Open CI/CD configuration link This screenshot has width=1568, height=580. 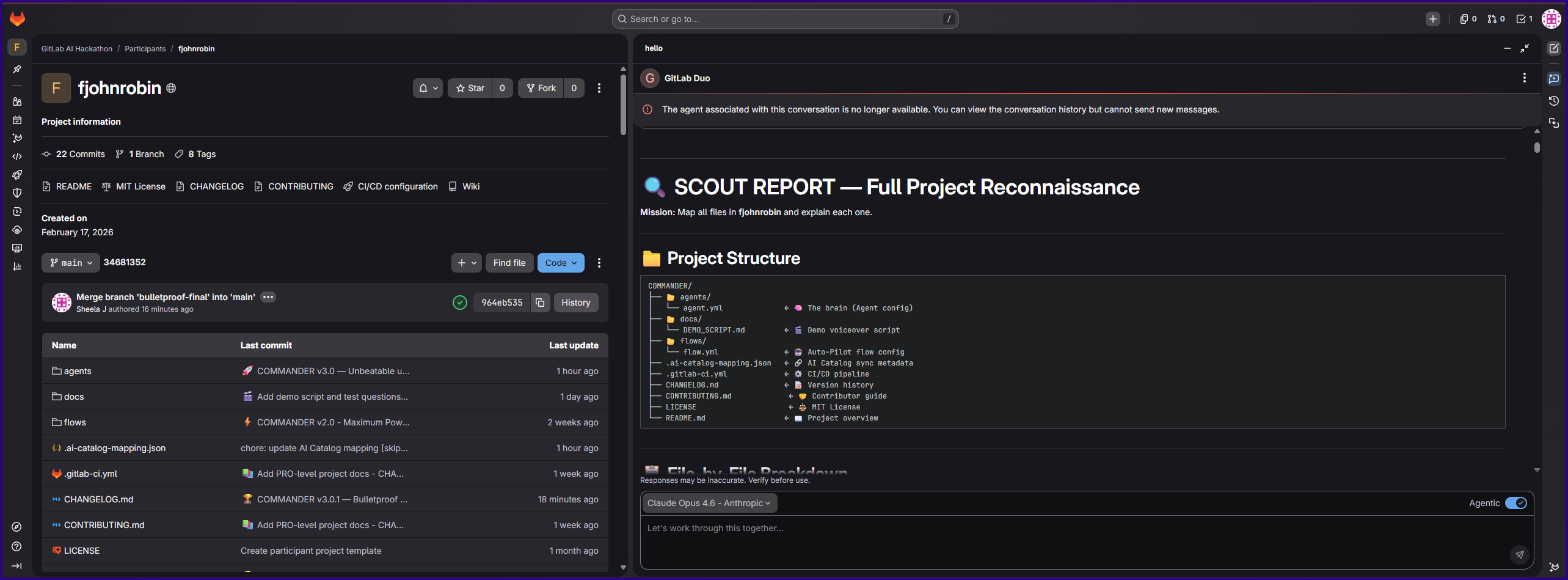391,186
